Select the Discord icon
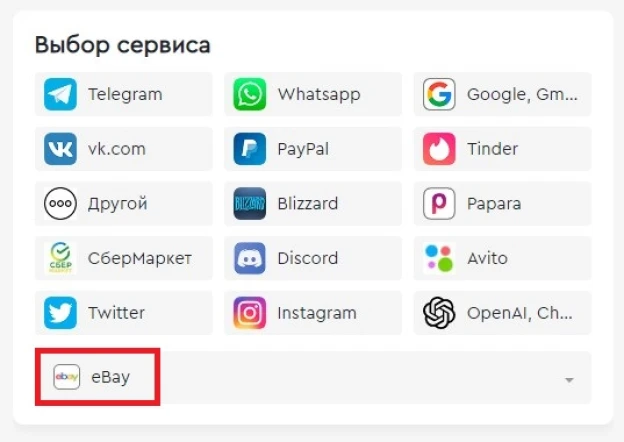The width and height of the screenshot is (624, 442). 250,258
